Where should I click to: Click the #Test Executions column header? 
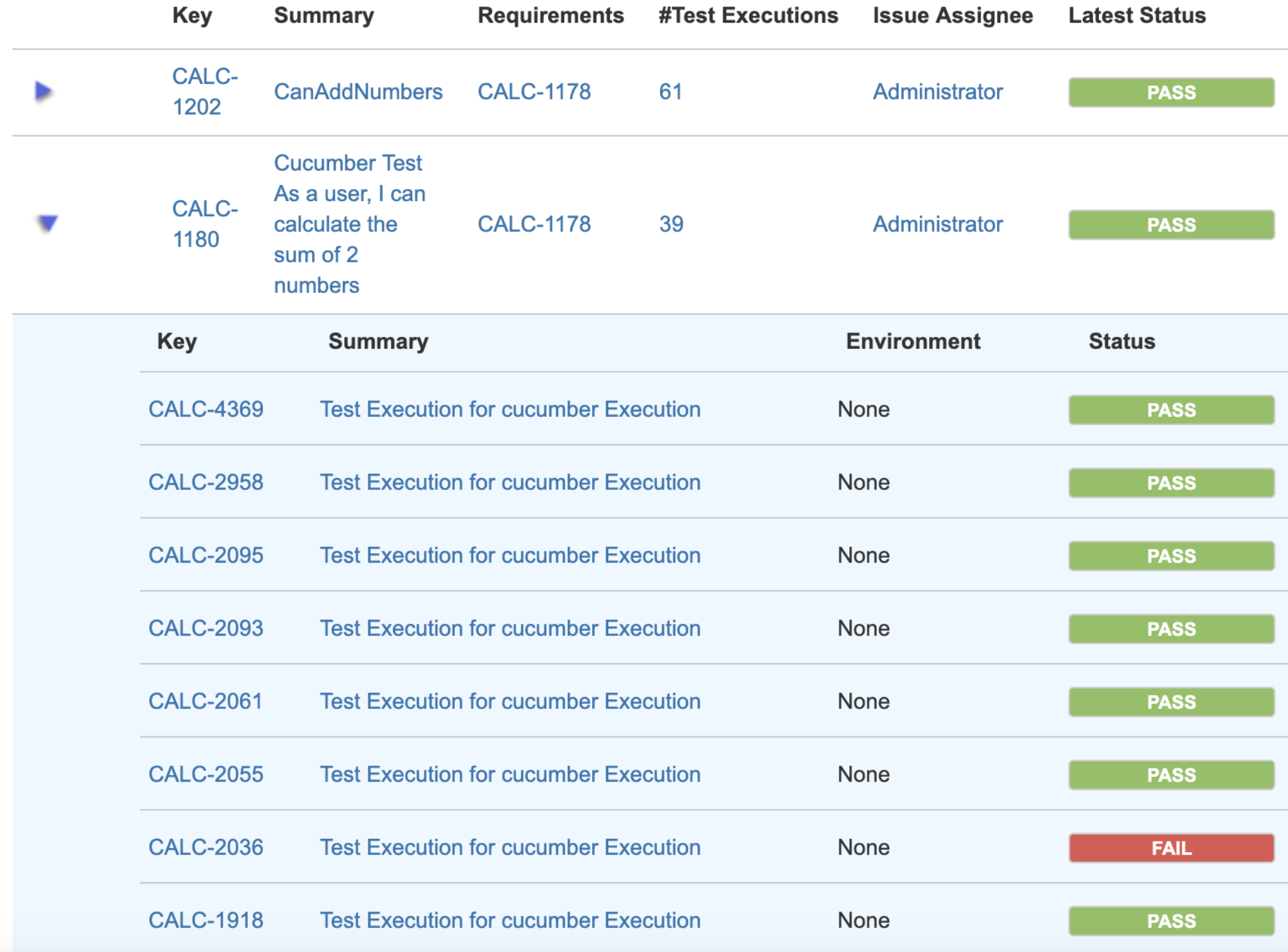pos(748,15)
